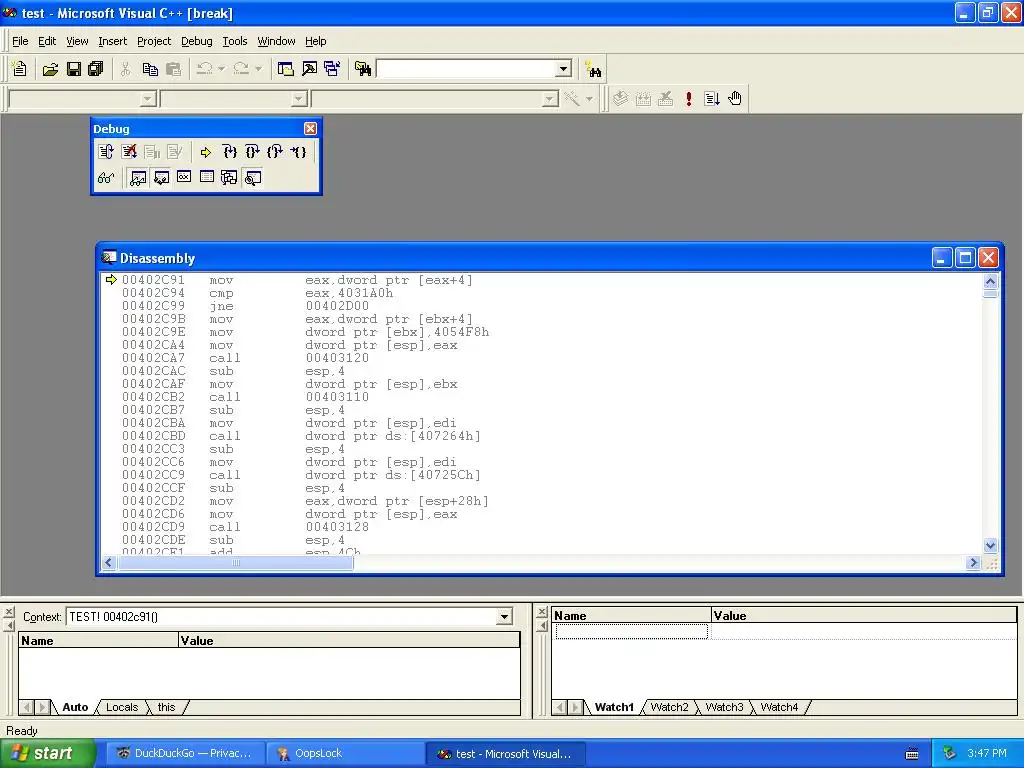
Task: Click the yellow arrow Show Next Statement icon
Action: click(206, 152)
